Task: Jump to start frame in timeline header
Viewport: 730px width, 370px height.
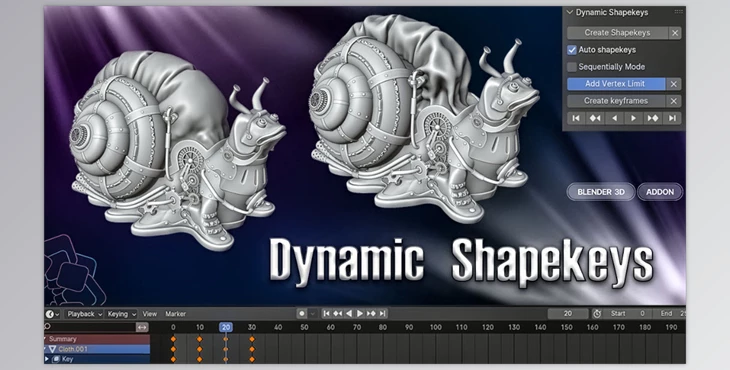Action: (327, 314)
